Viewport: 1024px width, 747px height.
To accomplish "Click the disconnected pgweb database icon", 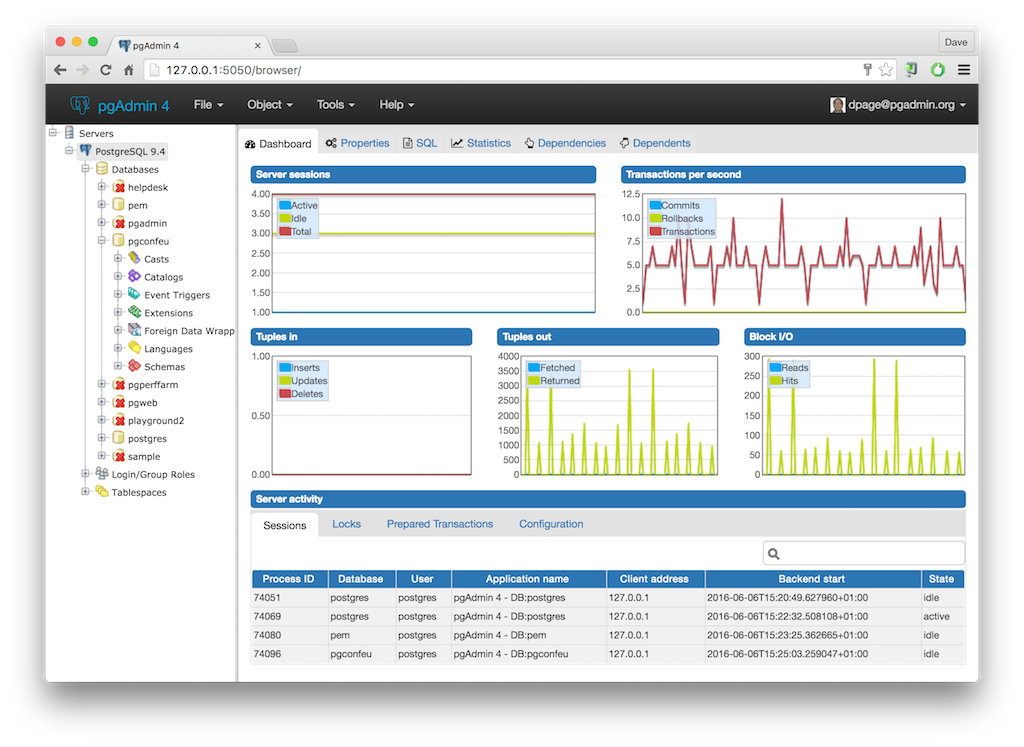I will pos(118,402).
